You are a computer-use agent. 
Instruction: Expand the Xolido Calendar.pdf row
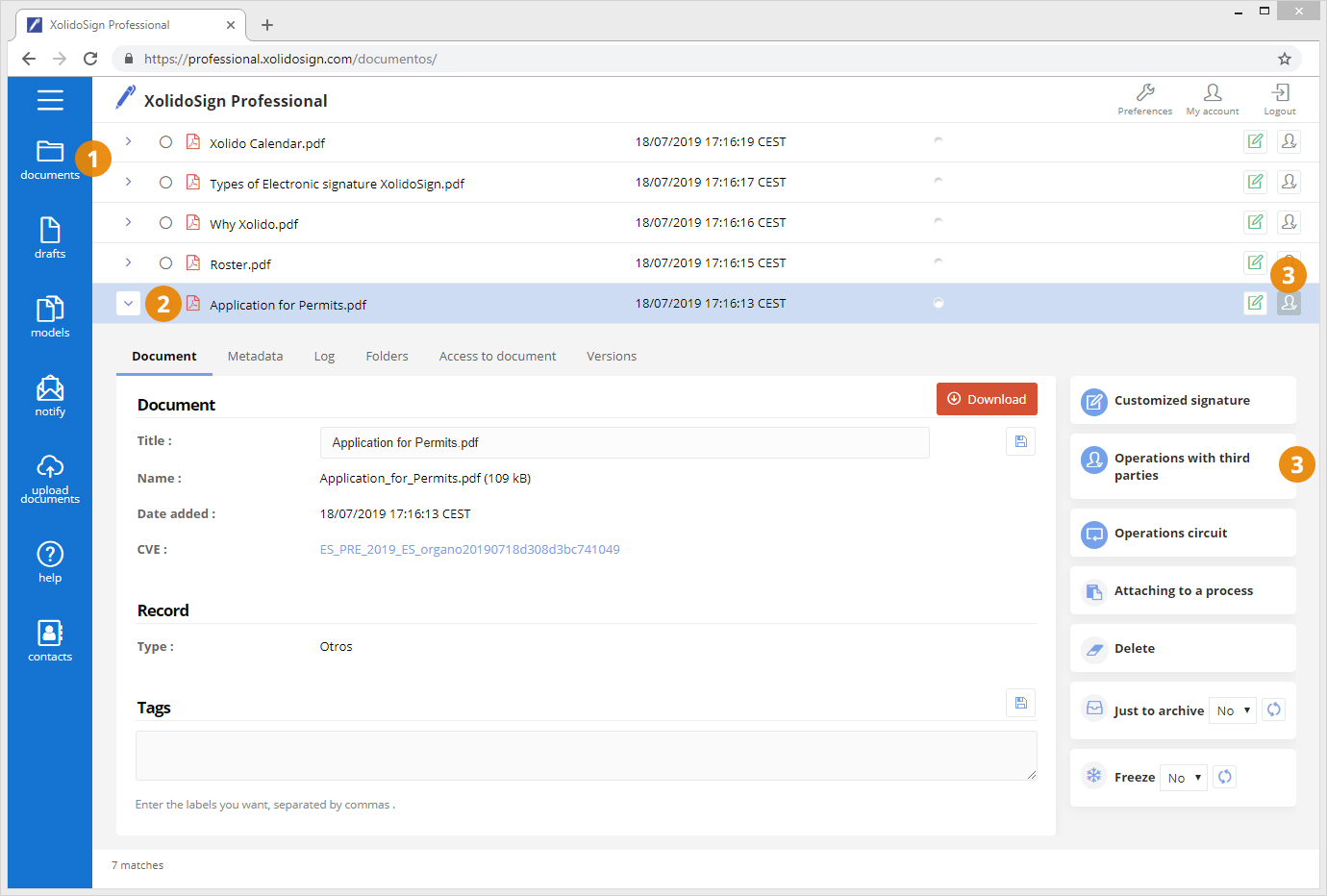pyautogui.click(x=128, y=141)
